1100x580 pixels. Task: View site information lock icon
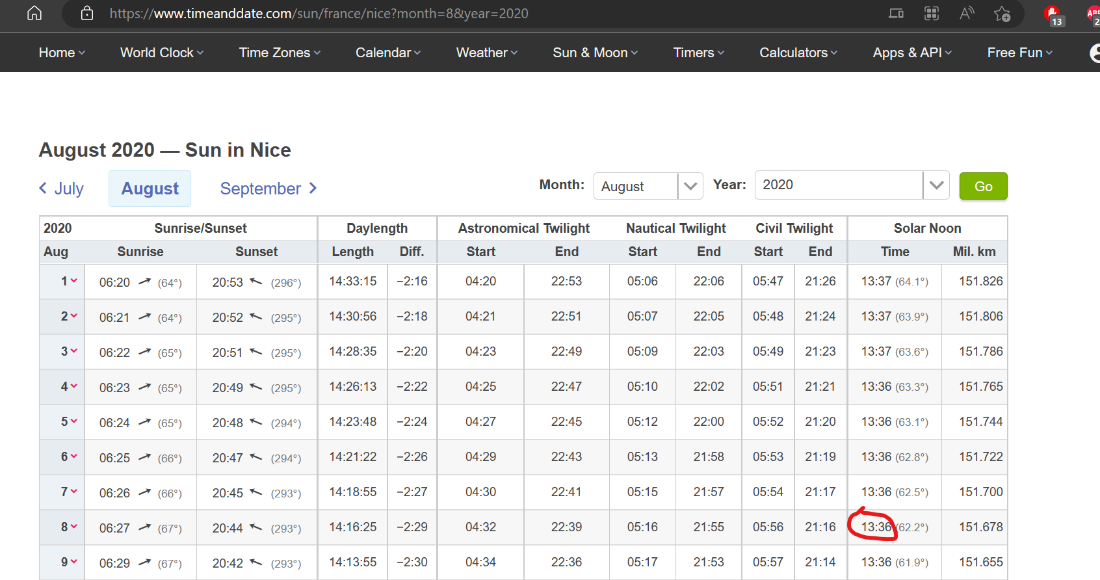pyautogui.click(x=87, y=14)
